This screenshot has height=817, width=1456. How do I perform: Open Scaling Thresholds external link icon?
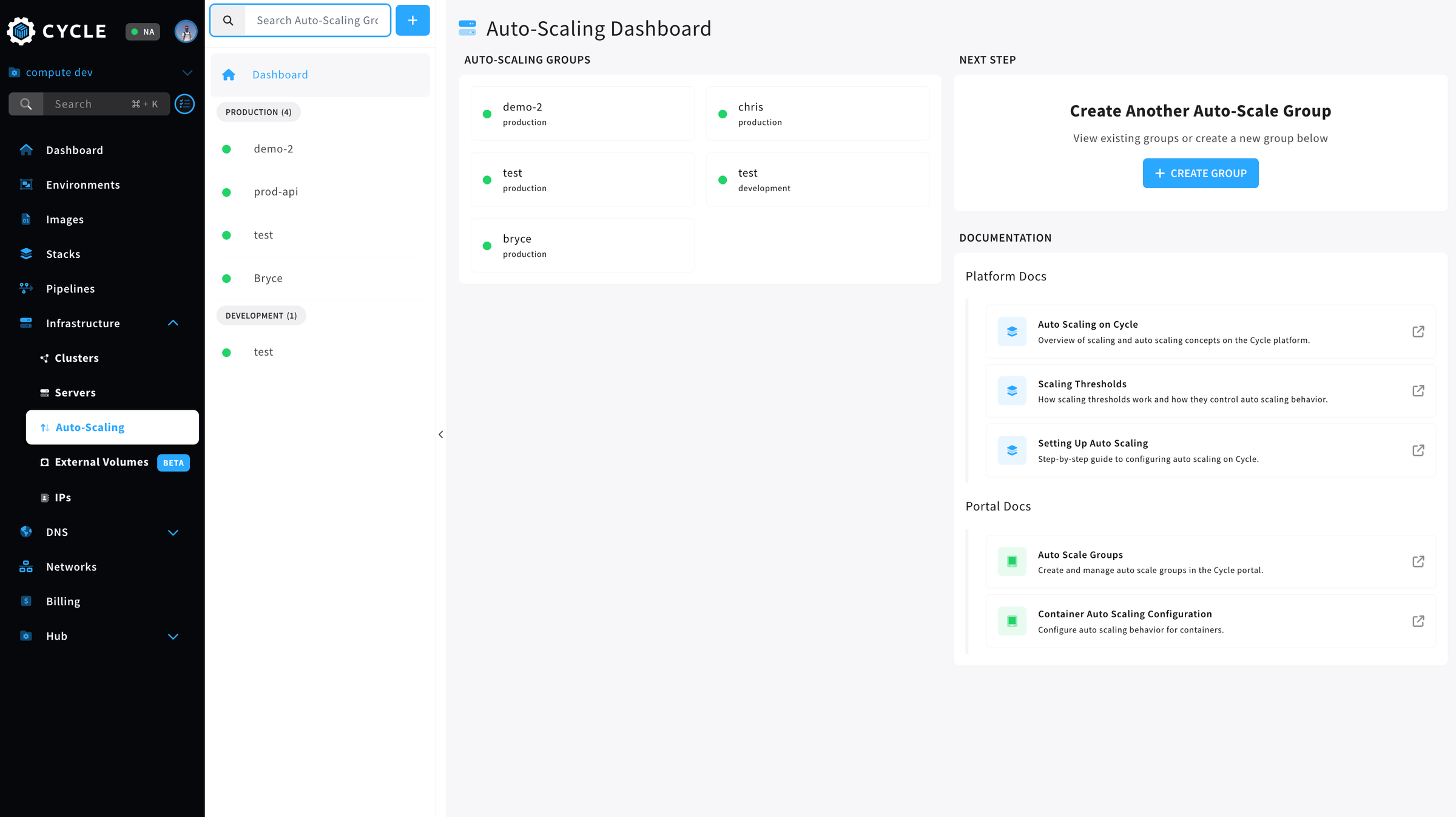pyautogui.click(x=1418, y=391)
